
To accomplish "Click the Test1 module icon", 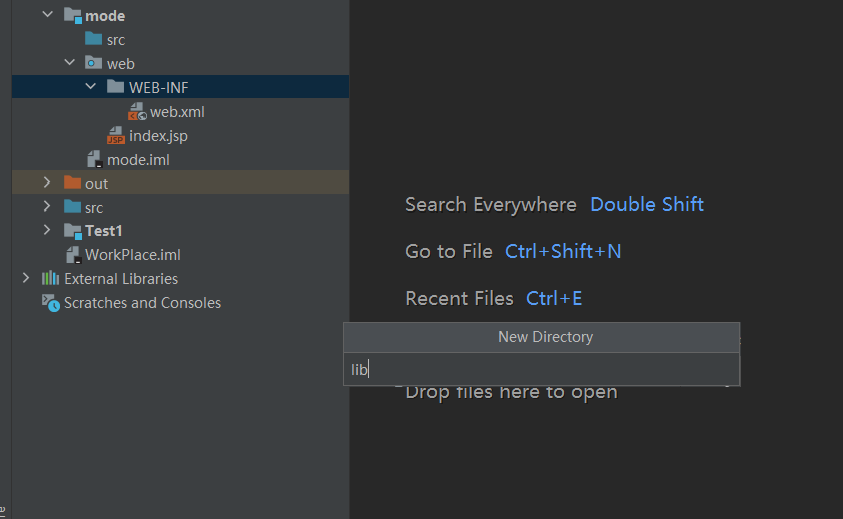I will point(73,231).
